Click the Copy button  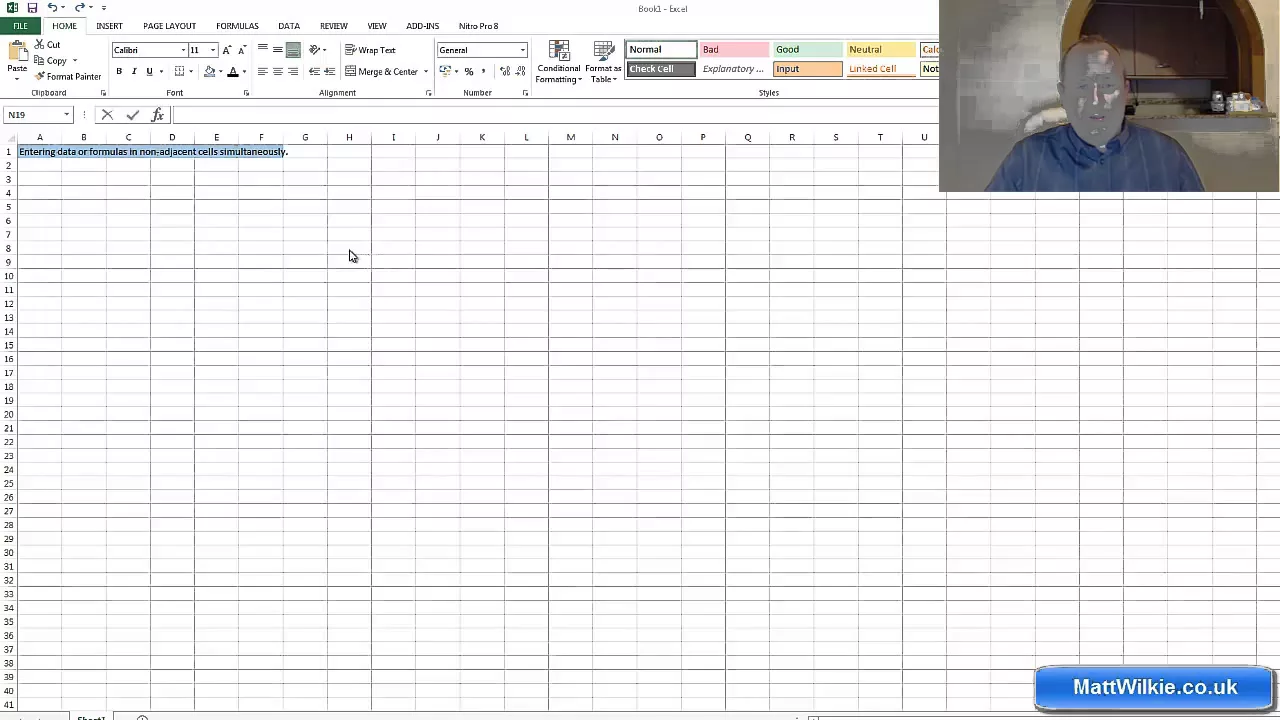(x=51, y=61)
